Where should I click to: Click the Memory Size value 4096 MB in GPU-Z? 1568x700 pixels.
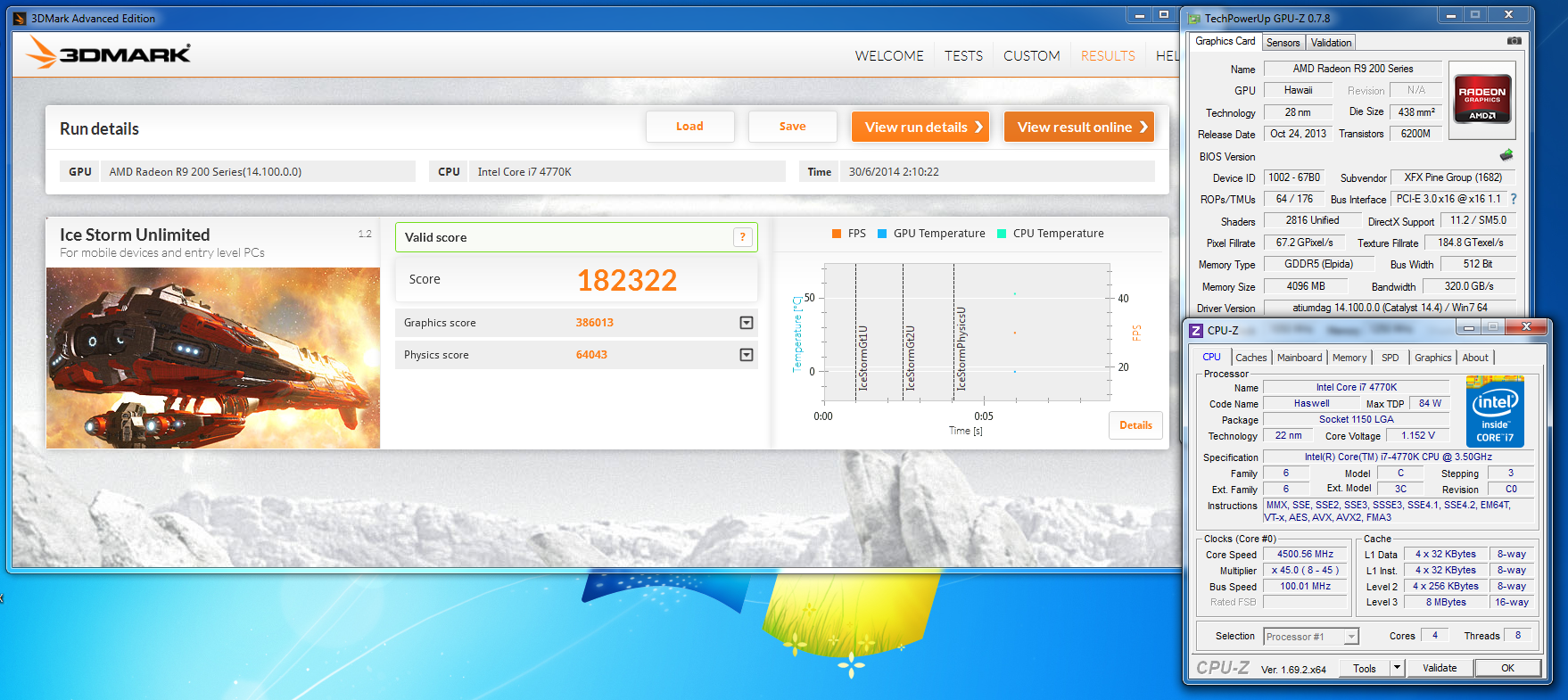pyautogui.click(x=1305, y=286)
